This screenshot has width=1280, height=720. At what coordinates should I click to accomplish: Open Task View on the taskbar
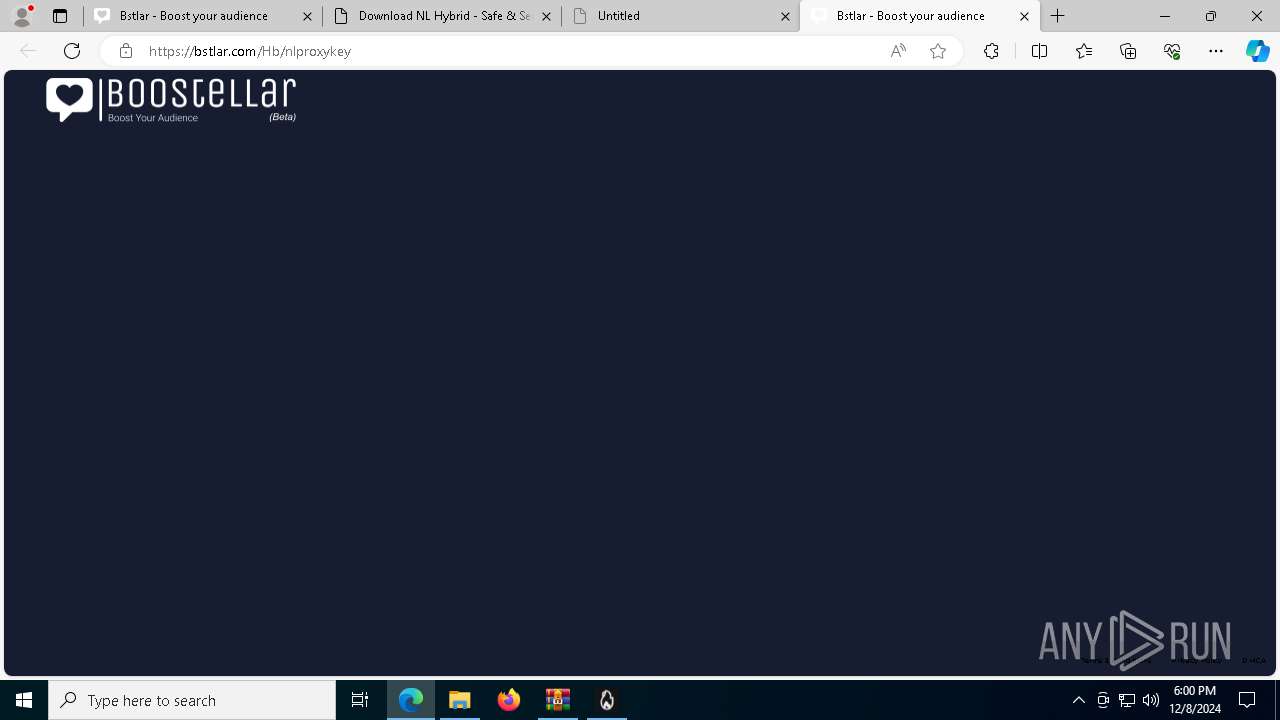click(360, 700)
